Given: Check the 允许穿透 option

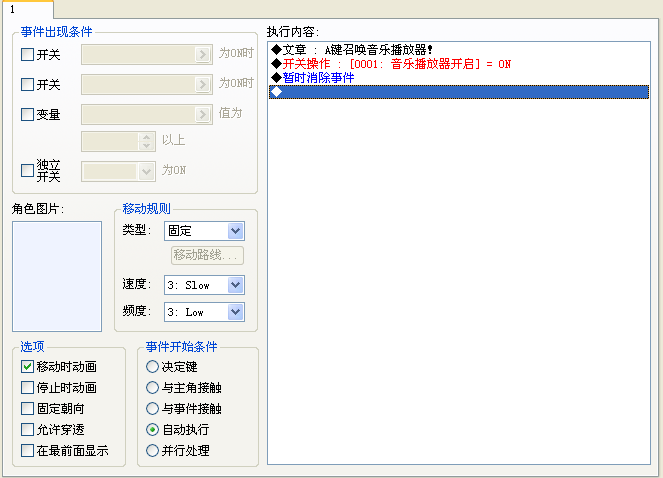Looking at the screenshot, I should pyautogui.click(x=27, y=429).
